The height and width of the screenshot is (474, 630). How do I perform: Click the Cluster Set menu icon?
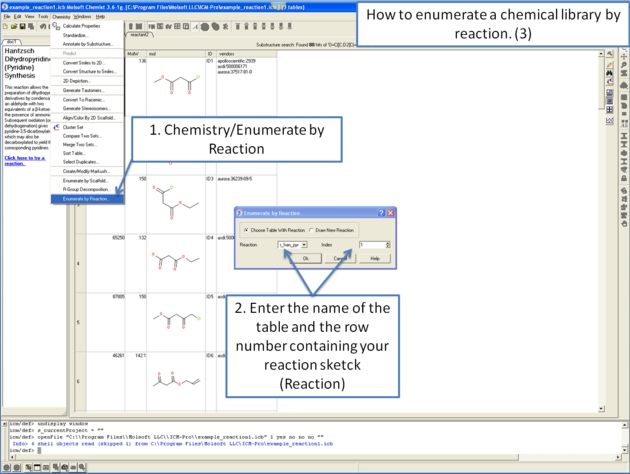pos(55,127)
